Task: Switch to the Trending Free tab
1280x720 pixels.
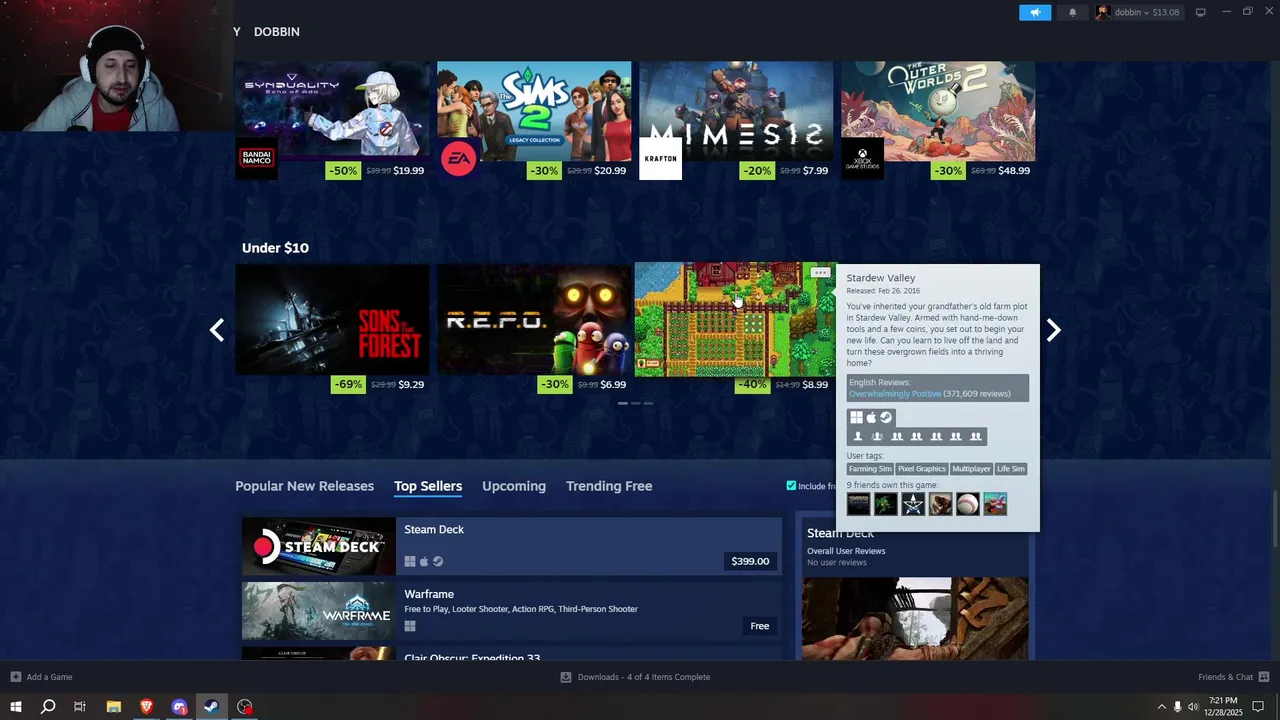Action: point(609,486)
